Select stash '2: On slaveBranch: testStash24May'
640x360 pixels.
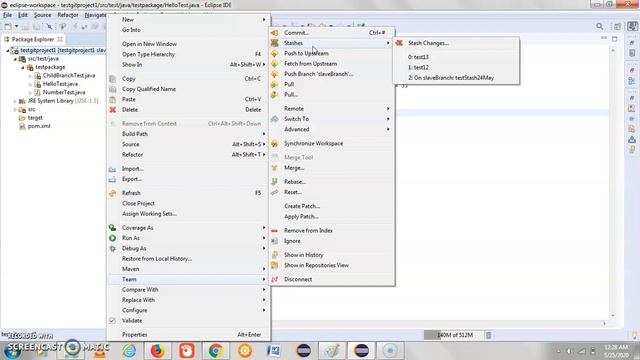pyautogui.click(x=456, y=78)
